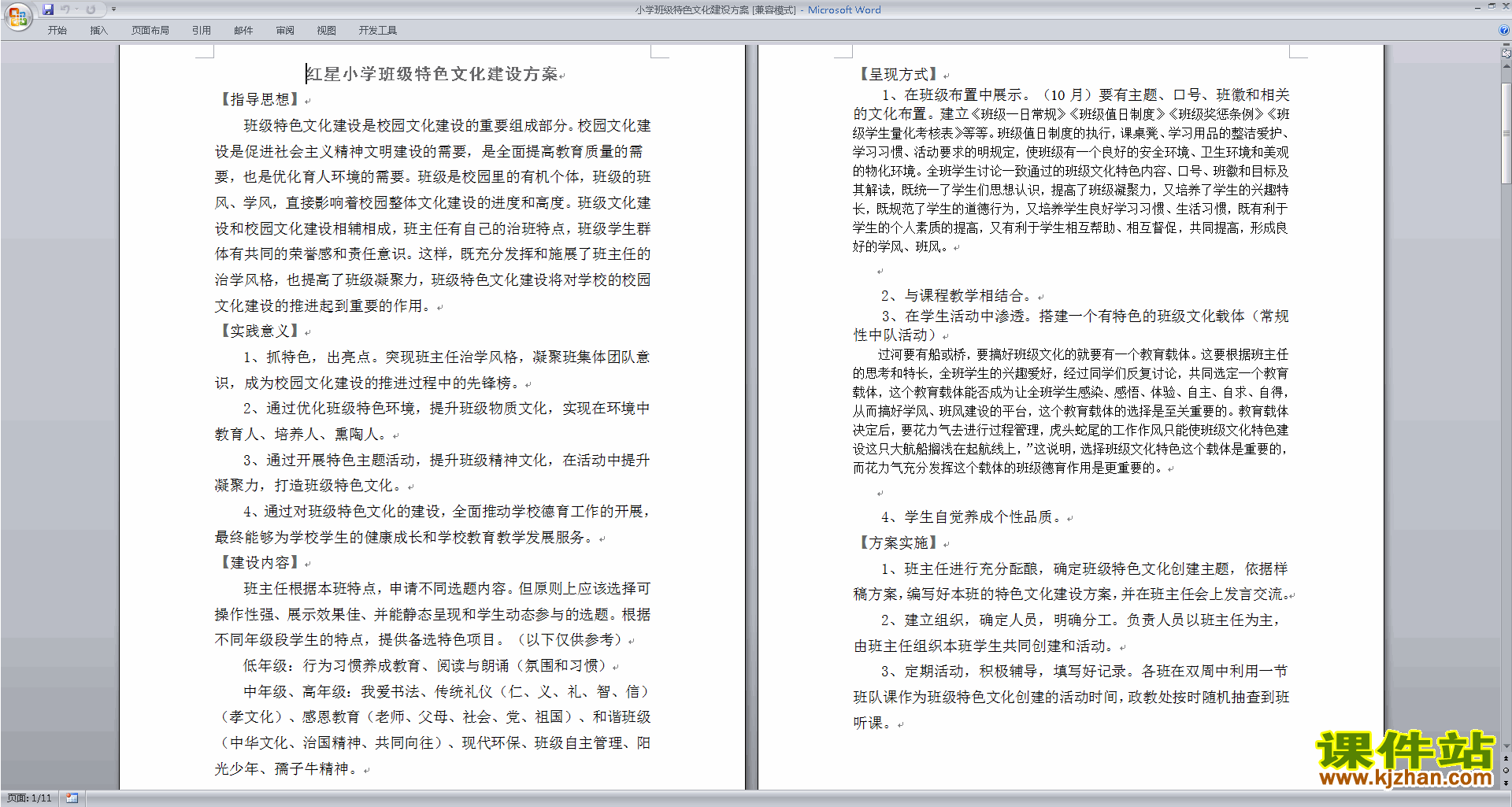Click the line starting 低年级：行为习惯养成教育
1512x807 pixels.
(x=425, y=665)
